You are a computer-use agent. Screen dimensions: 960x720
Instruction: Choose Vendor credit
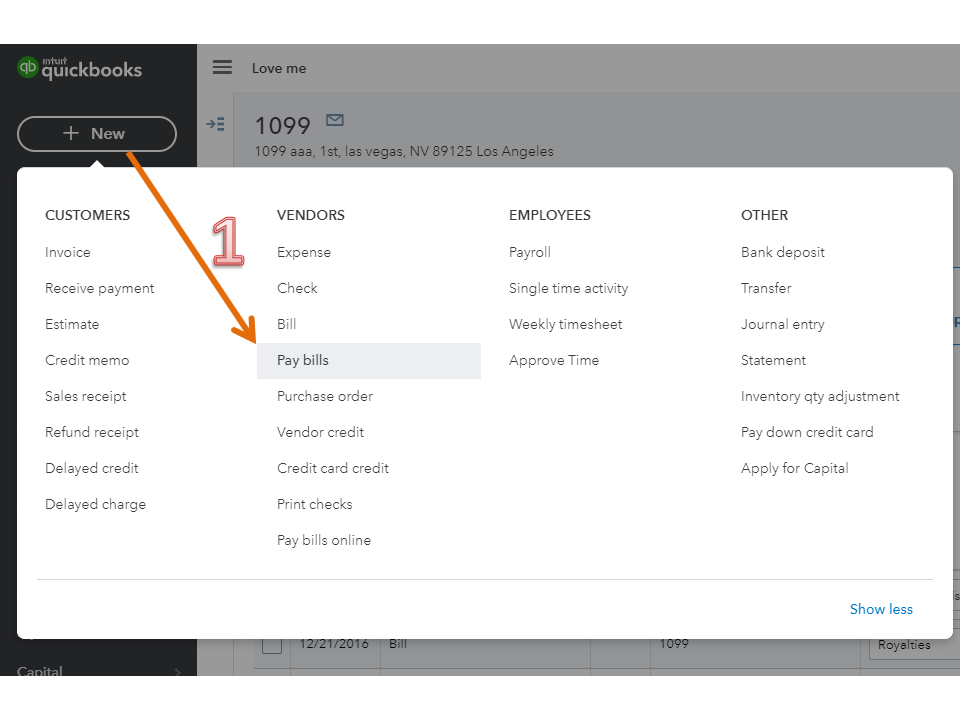320,432
